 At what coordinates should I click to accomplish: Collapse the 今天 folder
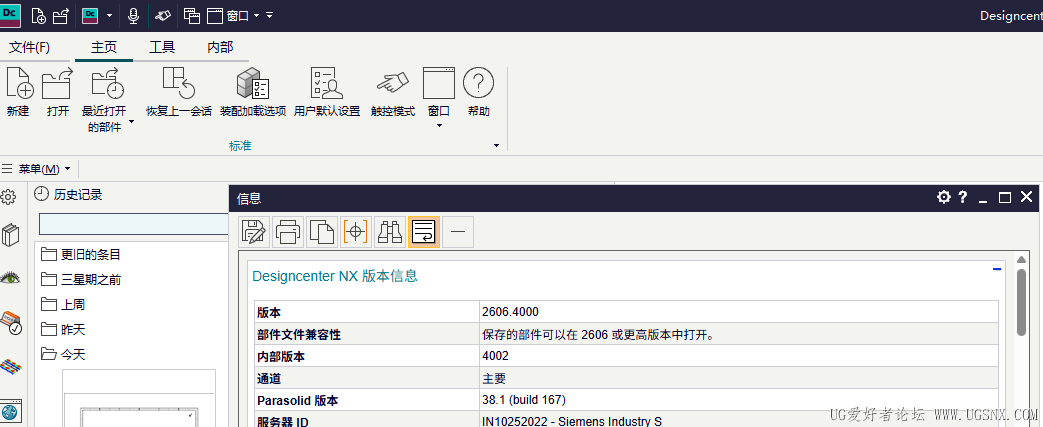click(x=63, y=355)
